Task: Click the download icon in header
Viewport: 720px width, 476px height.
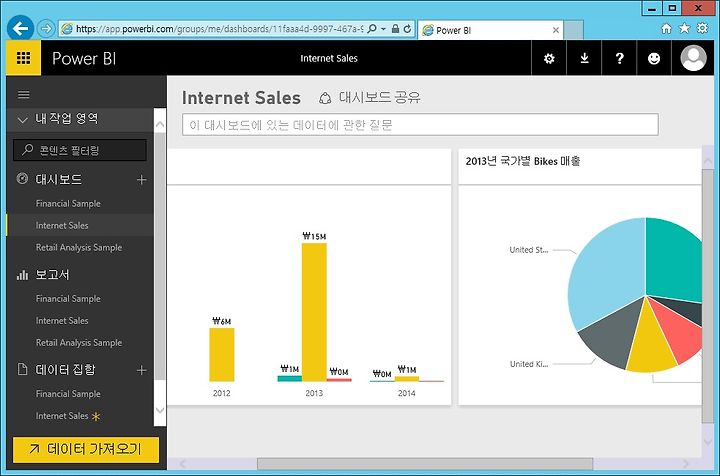Action: click(x=584, y=58)
